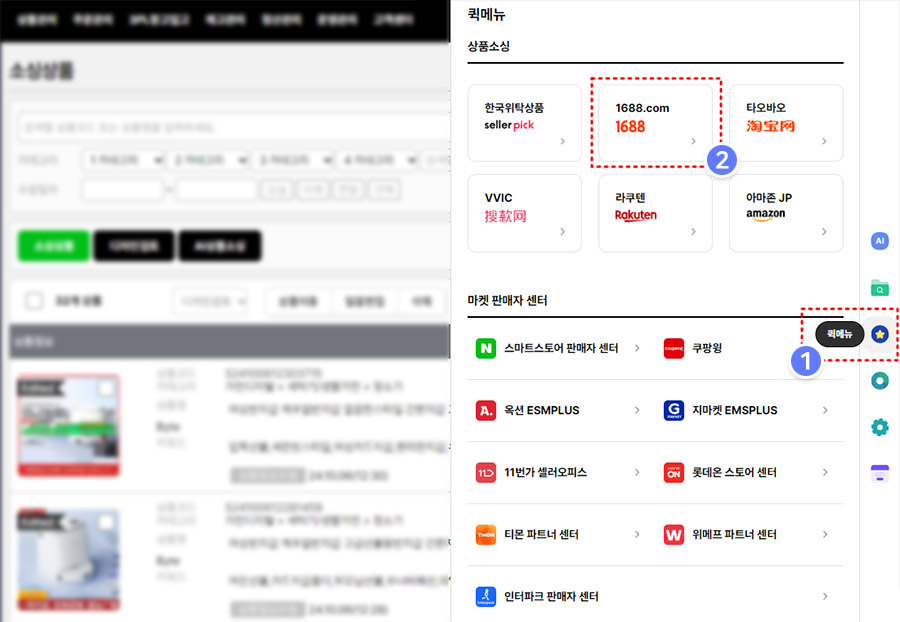The height and width of the screenshot is (622, 900).
Task: Click the purple calendar sidebar icon
Action: 880,473
